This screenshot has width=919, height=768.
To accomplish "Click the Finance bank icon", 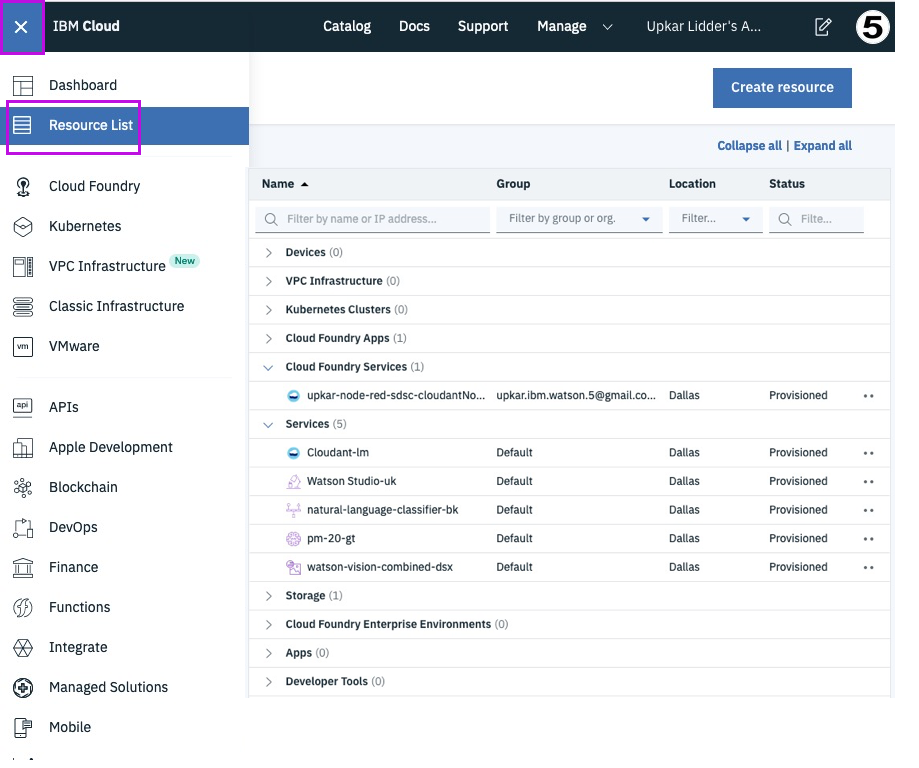I will [x=23, y=567].
